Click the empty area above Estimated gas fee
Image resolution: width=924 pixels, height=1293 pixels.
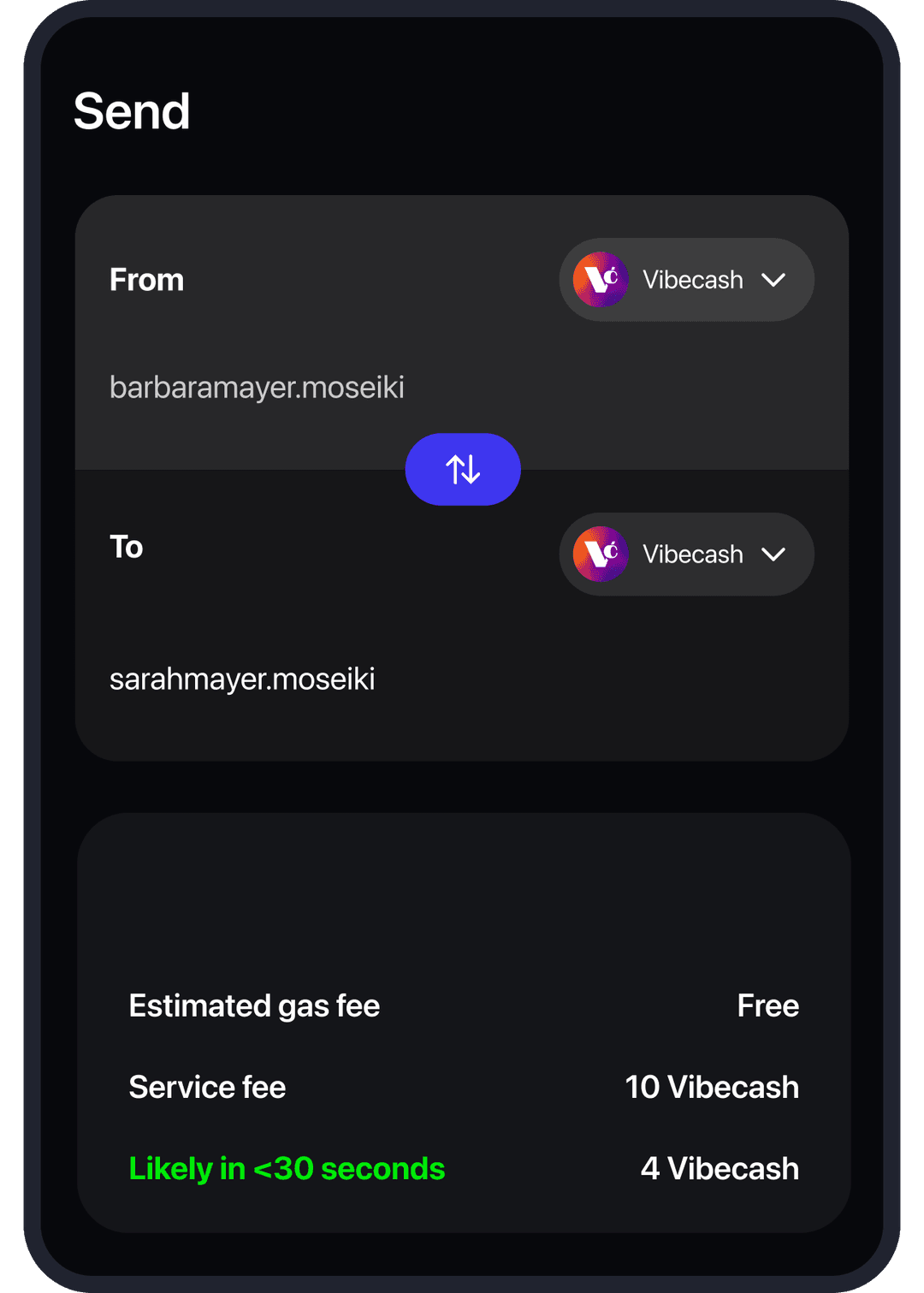tap(462, 899)
